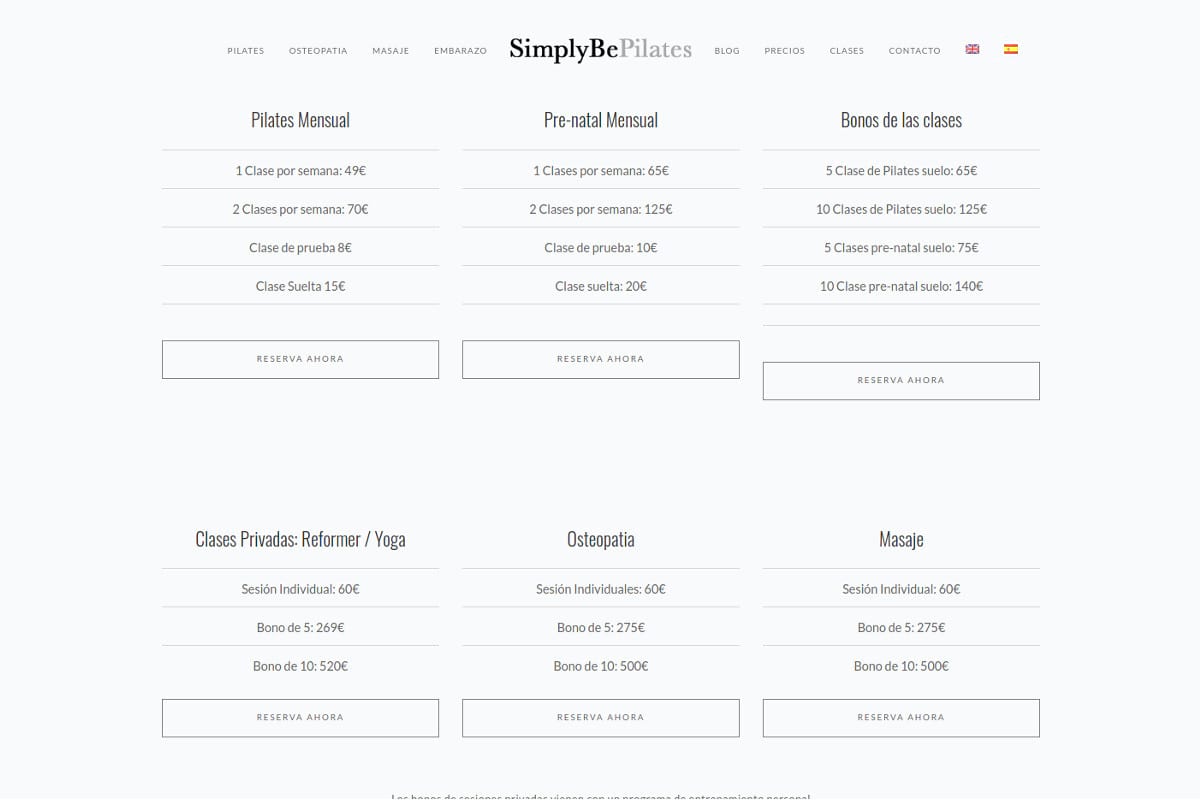
Task: Switch site language to English flag
Action: tap(972, 49)
